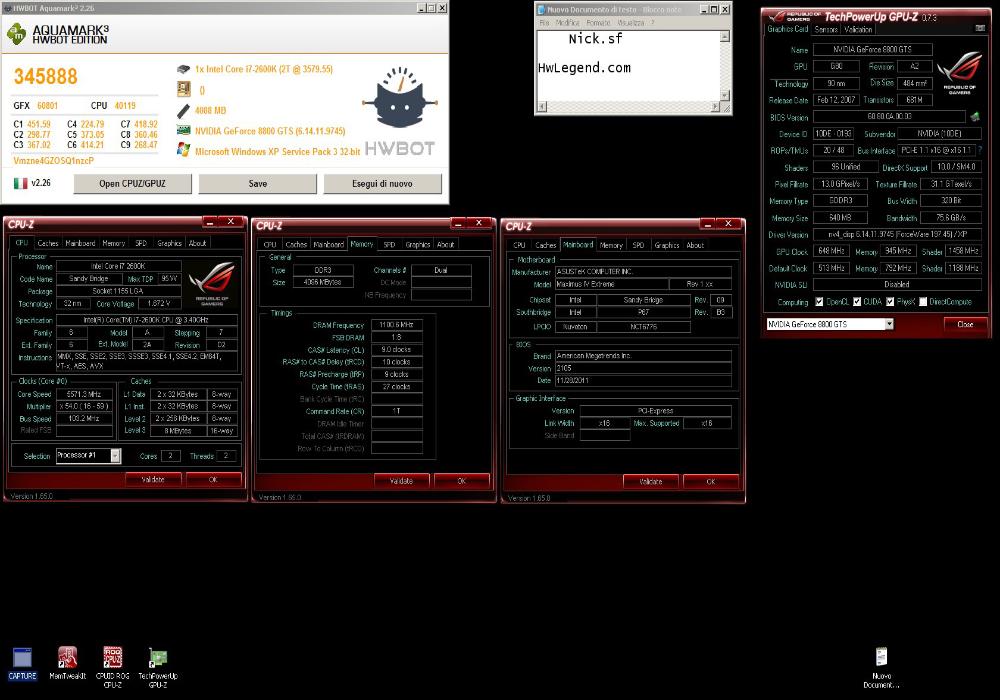Image resolution: width=1000 pixels, height=700 pixels.
Task: Toggle OpenCL checkbox in GPU-Z
Action: 819,302
